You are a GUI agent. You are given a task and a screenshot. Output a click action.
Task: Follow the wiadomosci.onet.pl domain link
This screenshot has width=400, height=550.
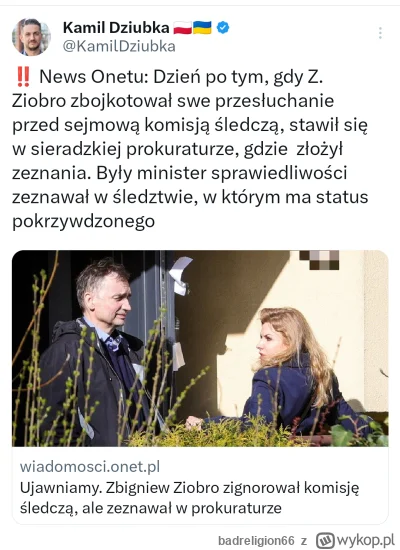[90, 467]
